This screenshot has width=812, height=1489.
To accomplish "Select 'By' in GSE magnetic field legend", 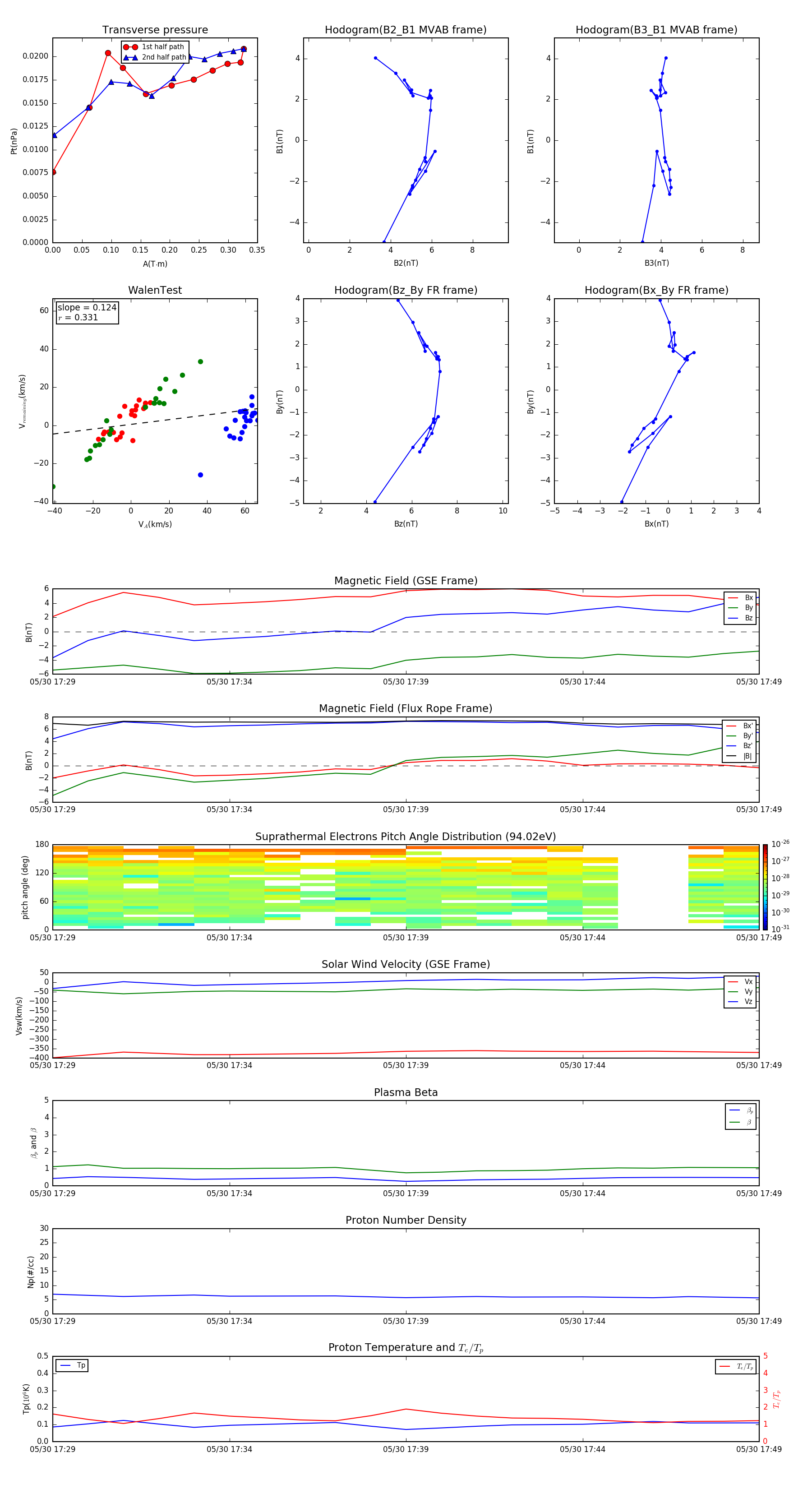I will point(740,607).
